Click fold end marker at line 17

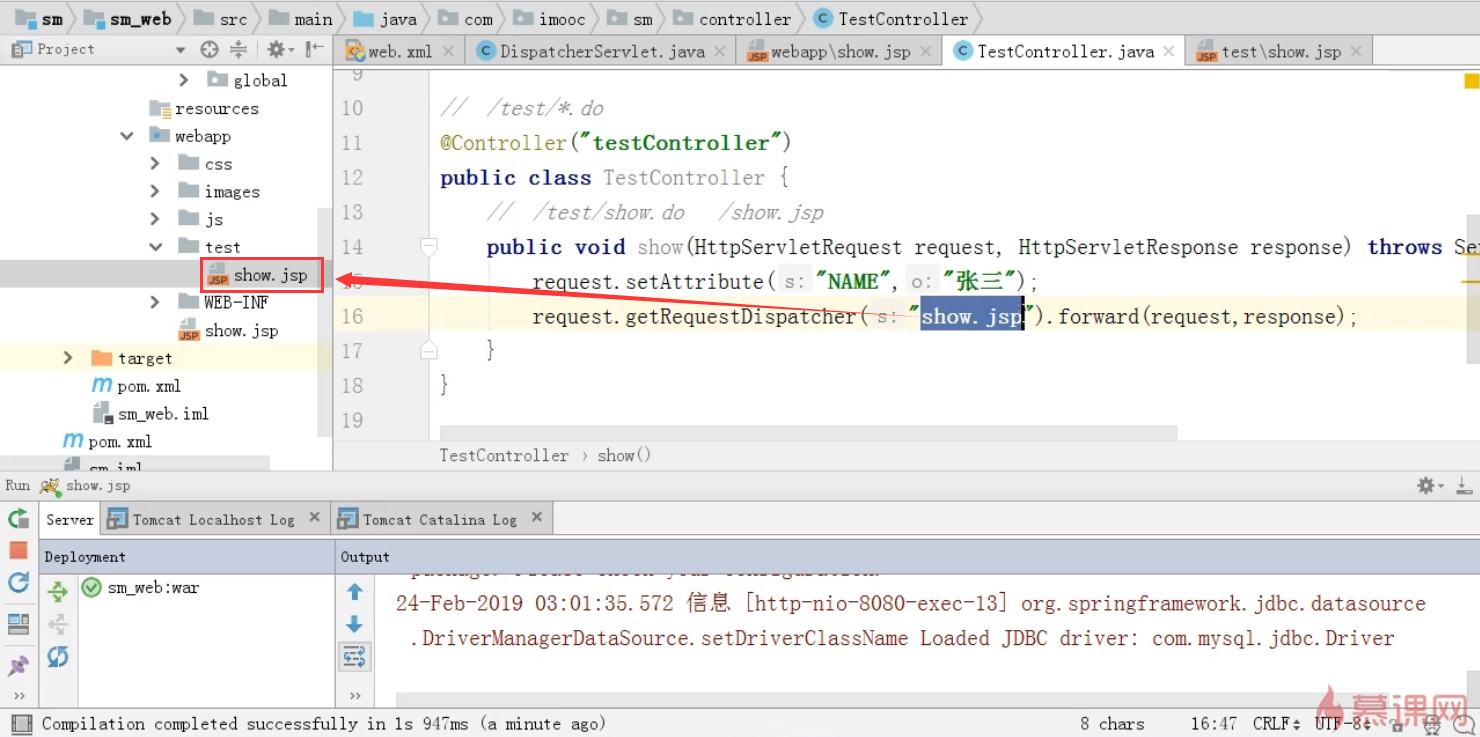(429, 350)
